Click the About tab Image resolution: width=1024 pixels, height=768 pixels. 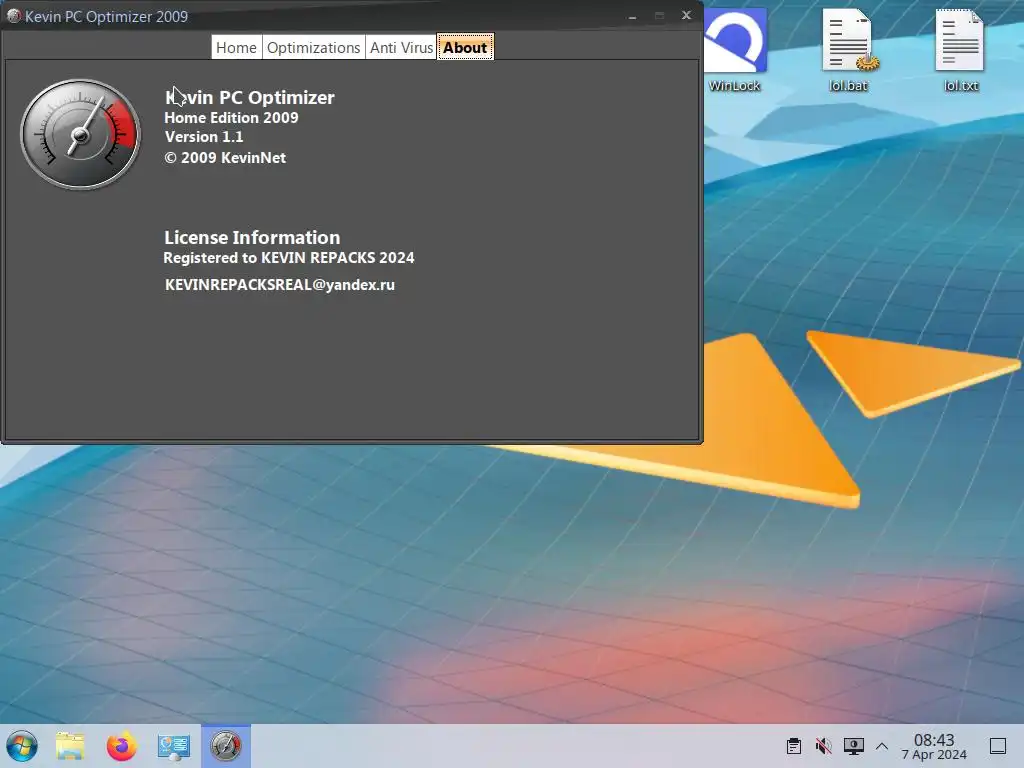[465, 48]
